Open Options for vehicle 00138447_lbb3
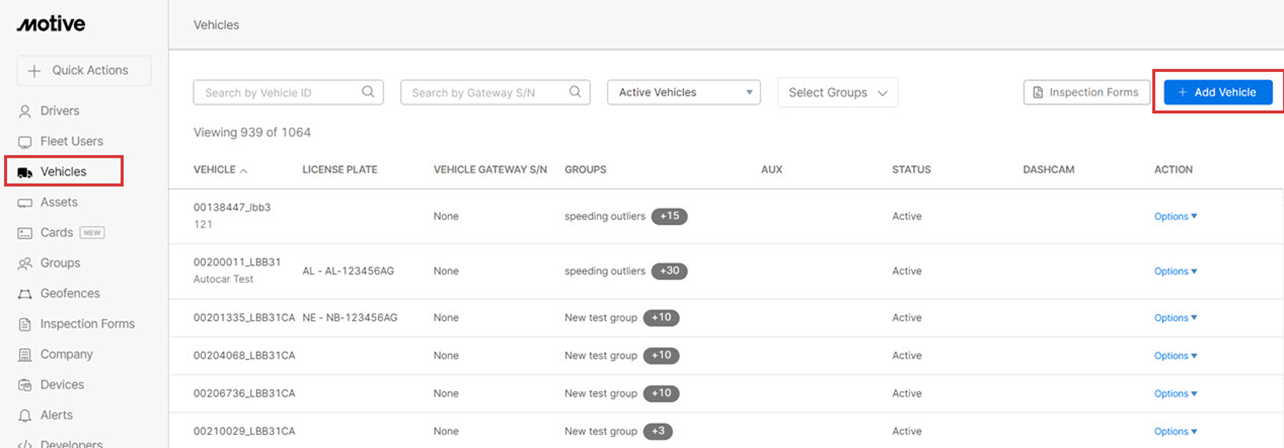Screen dimensions: 1284x448 coord(1176,216)
